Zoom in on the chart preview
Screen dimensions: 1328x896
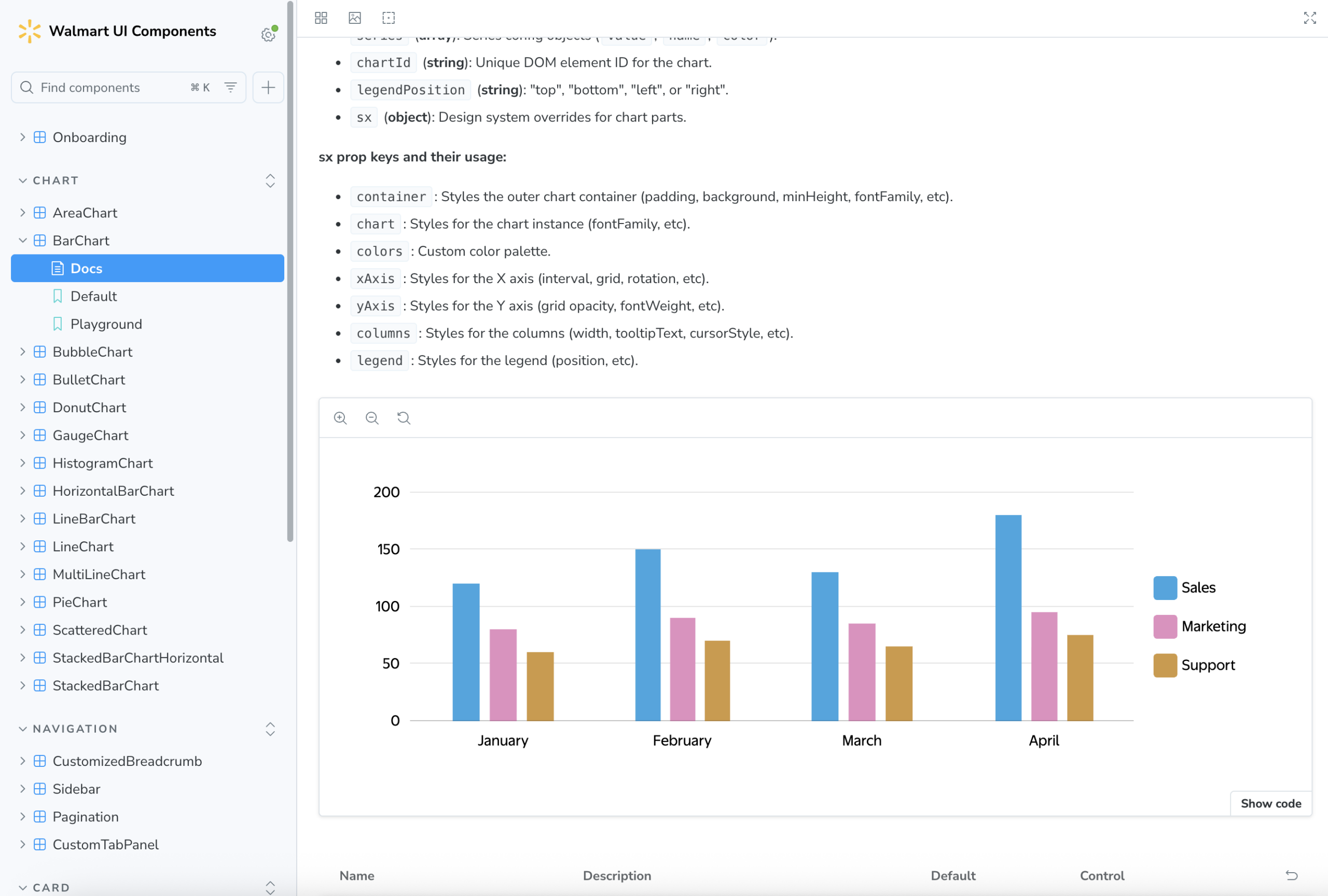pos(341,418)
